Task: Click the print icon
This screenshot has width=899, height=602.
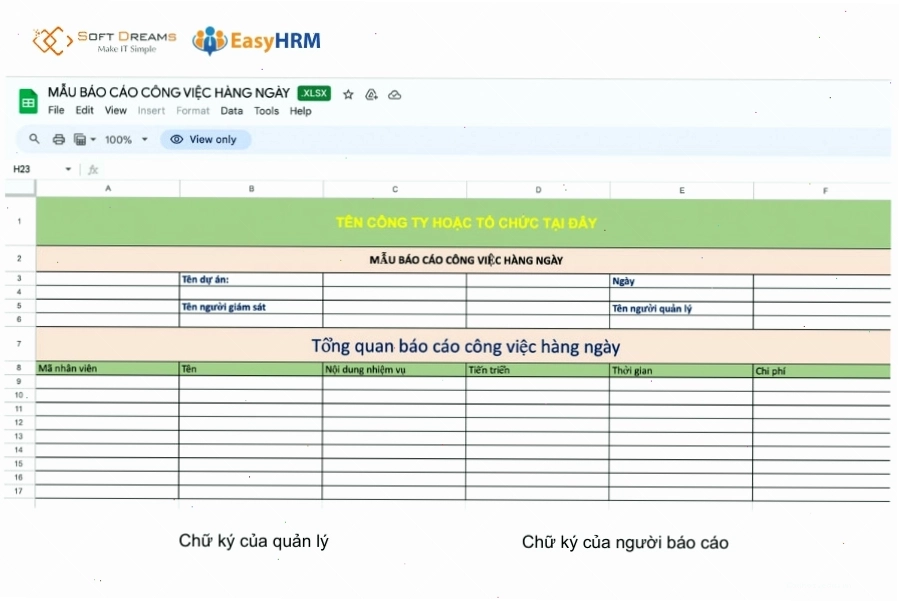Action: 58,139
